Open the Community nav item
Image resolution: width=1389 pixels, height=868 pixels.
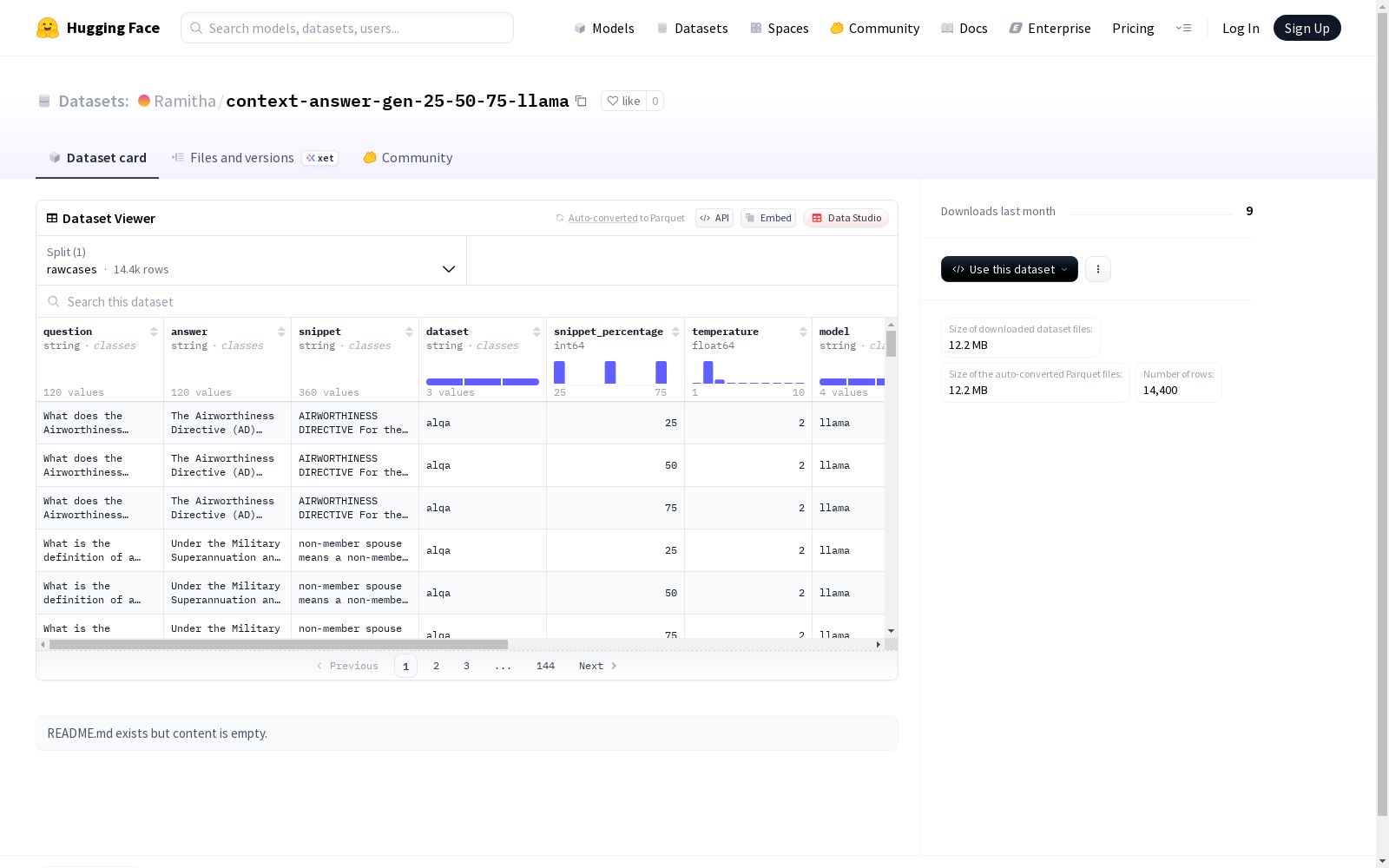(875, 28)
